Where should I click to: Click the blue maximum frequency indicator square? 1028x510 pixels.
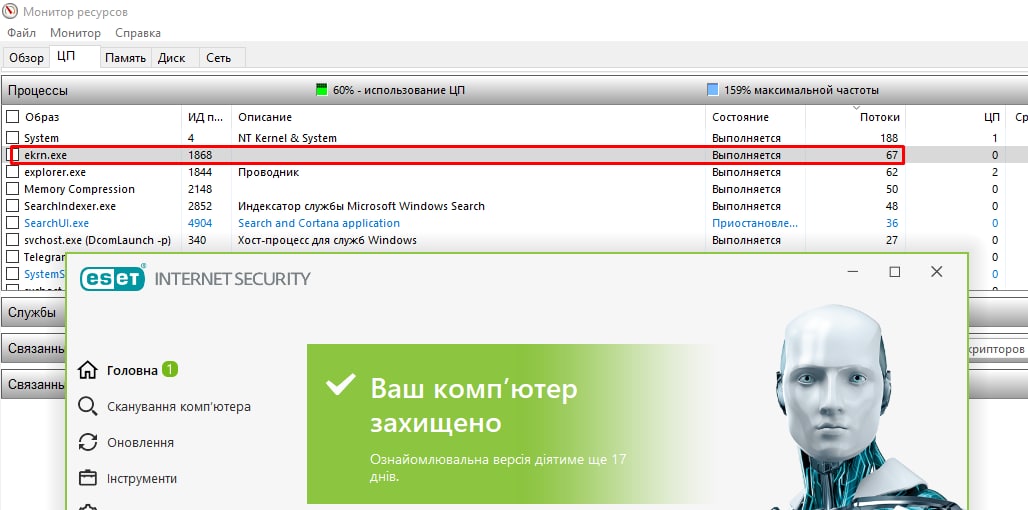(x=713, y=90)
